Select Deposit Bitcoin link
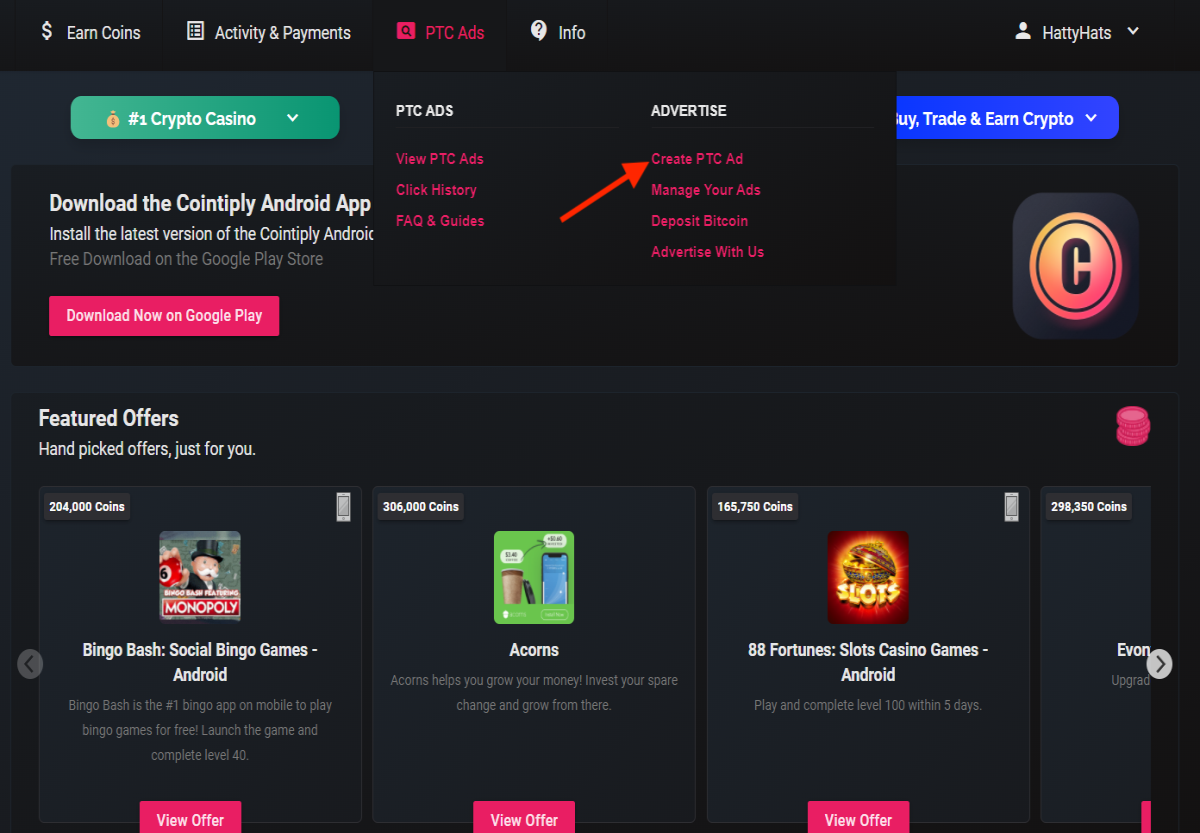1200x833 pixels. tap(700, 221)
